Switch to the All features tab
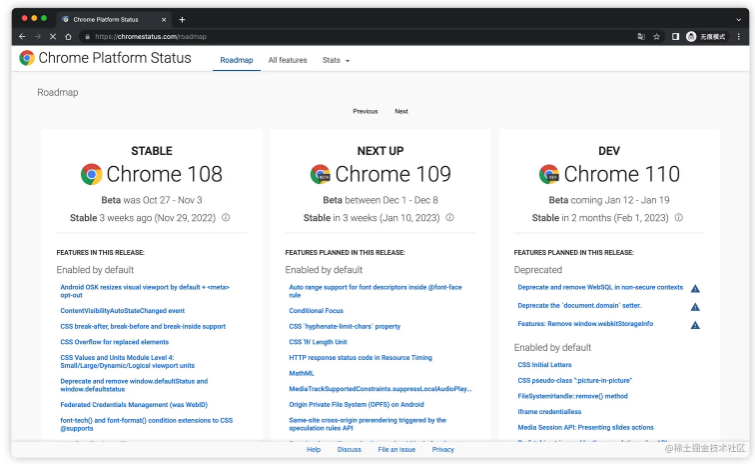The height and width of the screenshot is (464, 755). coord(287,60)
